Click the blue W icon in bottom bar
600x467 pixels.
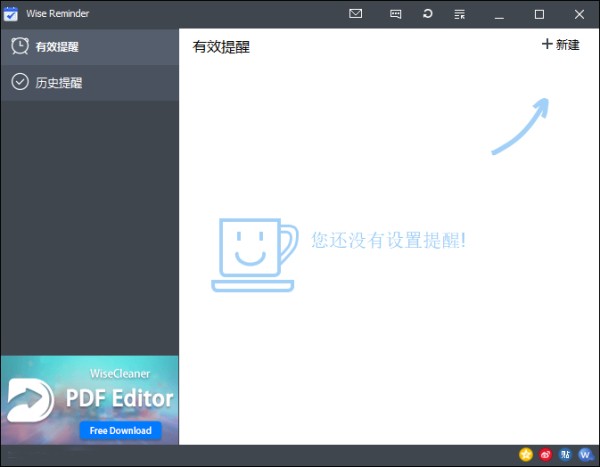tap(585, 455)
